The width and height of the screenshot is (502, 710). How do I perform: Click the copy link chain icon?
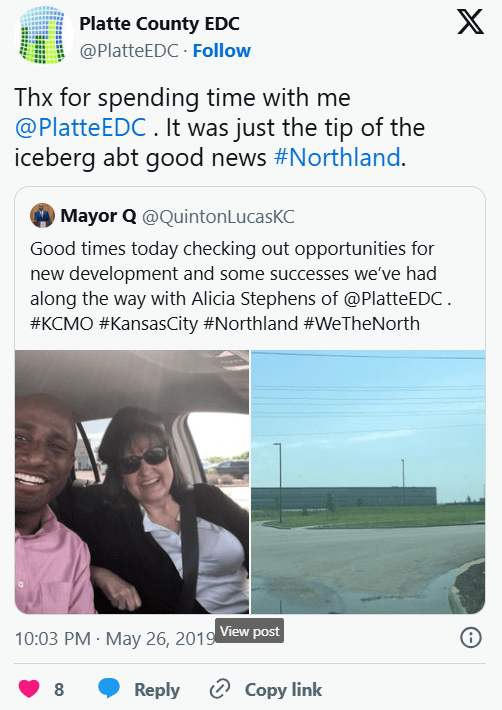pyautogui.click(x=220, y=689)
